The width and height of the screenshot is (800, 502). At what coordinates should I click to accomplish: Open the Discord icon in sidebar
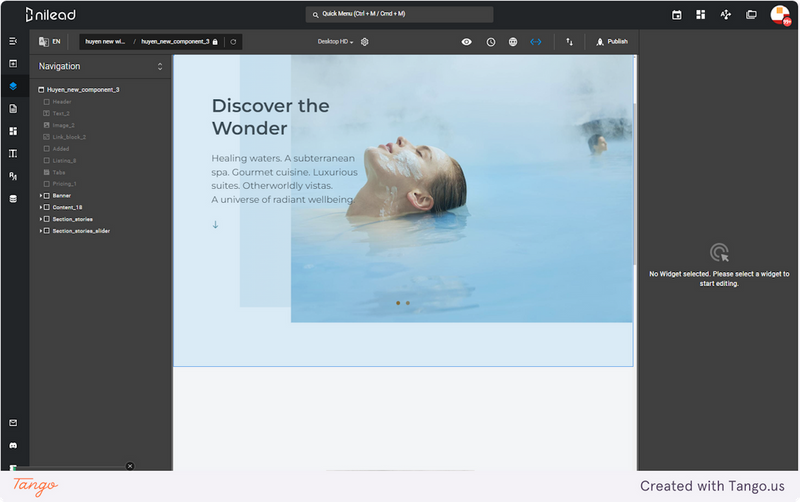click(13, 445)
